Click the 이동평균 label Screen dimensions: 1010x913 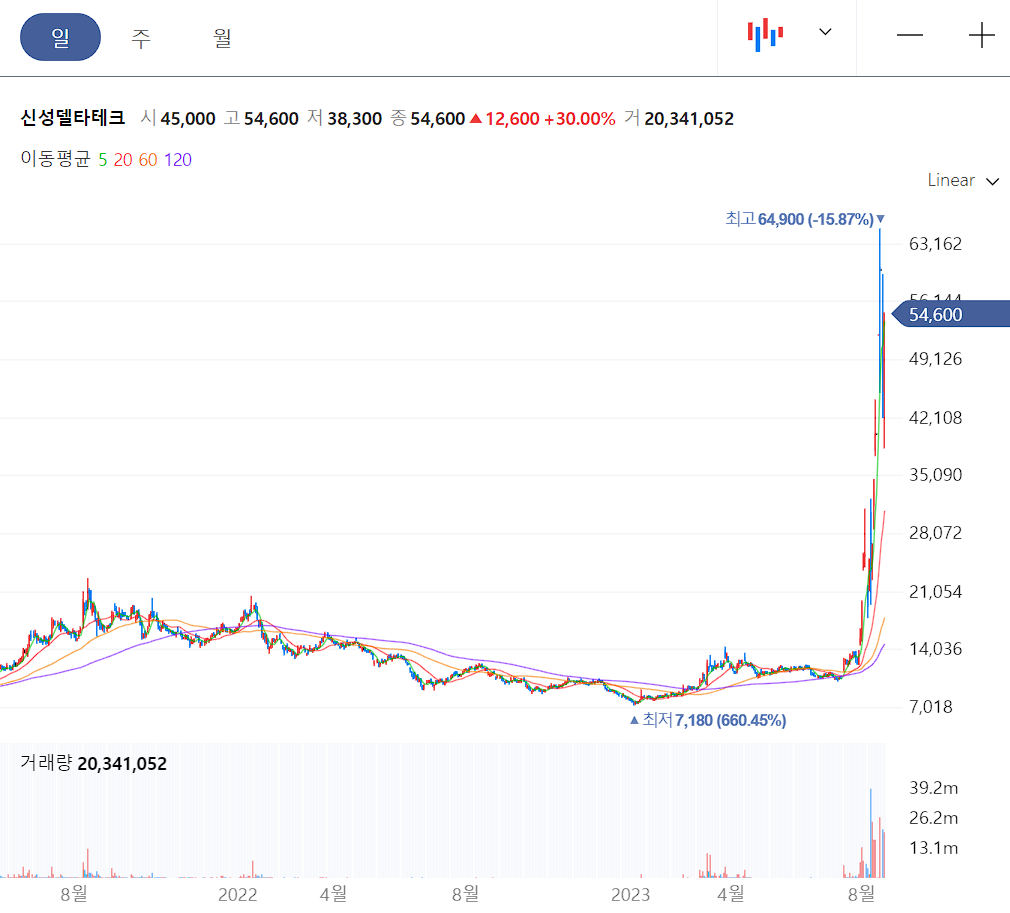click(55, 159)
